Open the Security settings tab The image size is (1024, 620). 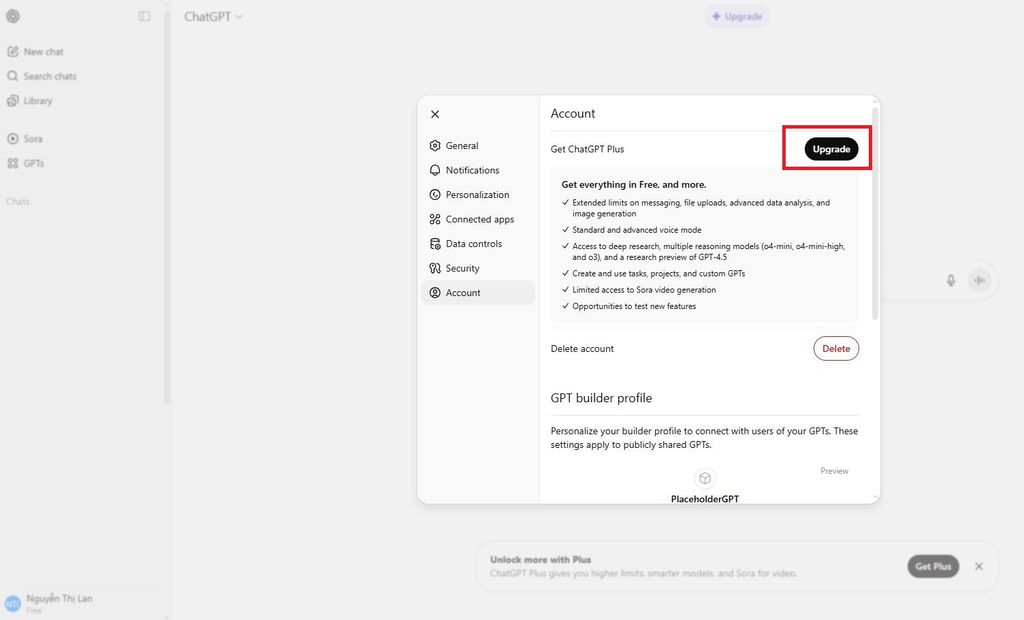click(x=462, y=268)
